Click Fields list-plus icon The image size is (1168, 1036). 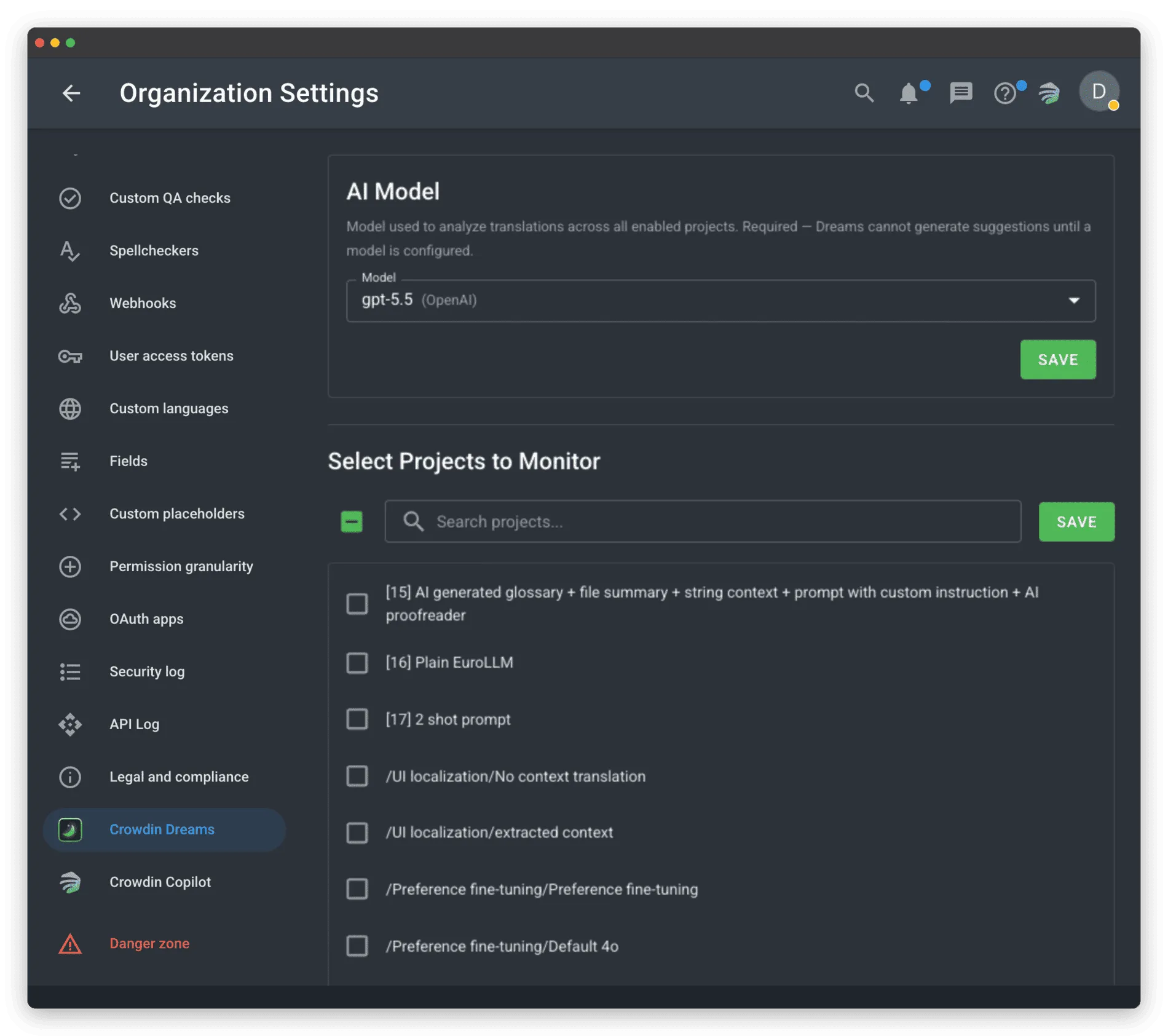tap(70, 461)
